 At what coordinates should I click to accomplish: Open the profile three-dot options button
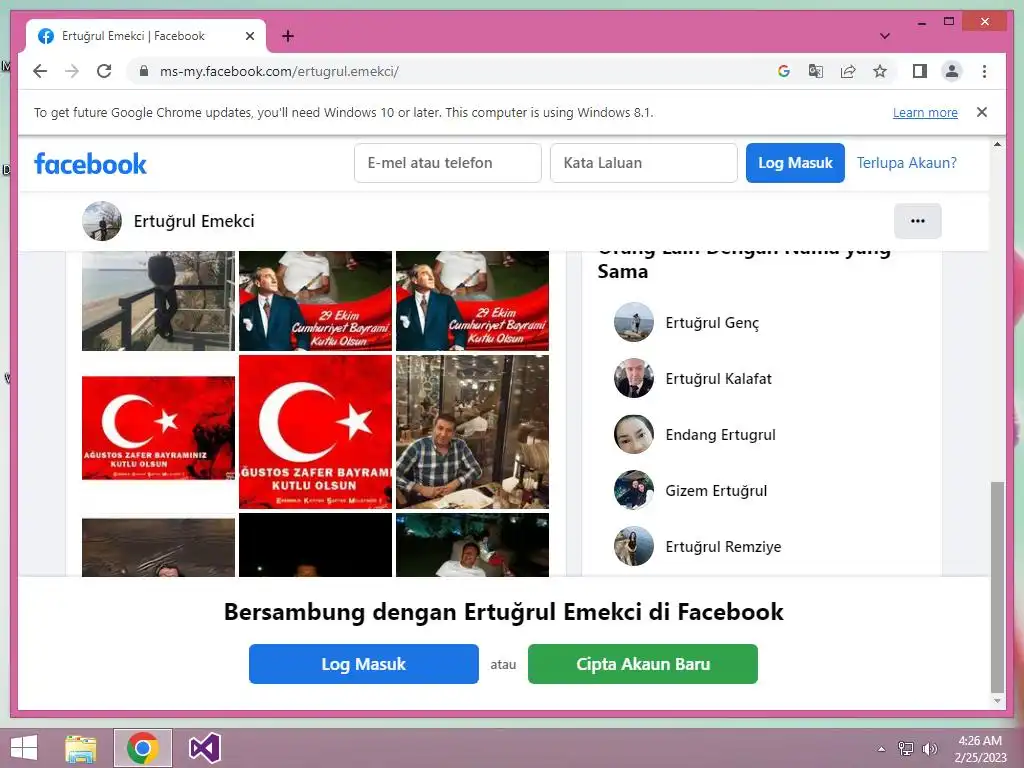click(x=918, y=221)
